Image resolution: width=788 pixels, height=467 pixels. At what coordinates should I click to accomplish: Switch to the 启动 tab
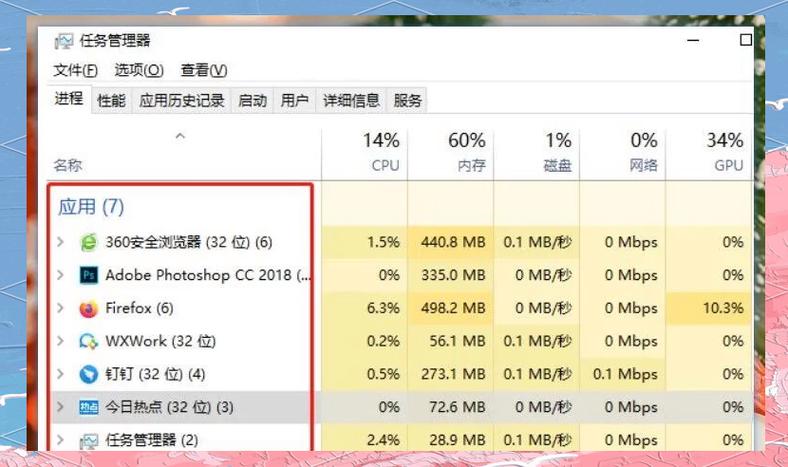(252, 101)
